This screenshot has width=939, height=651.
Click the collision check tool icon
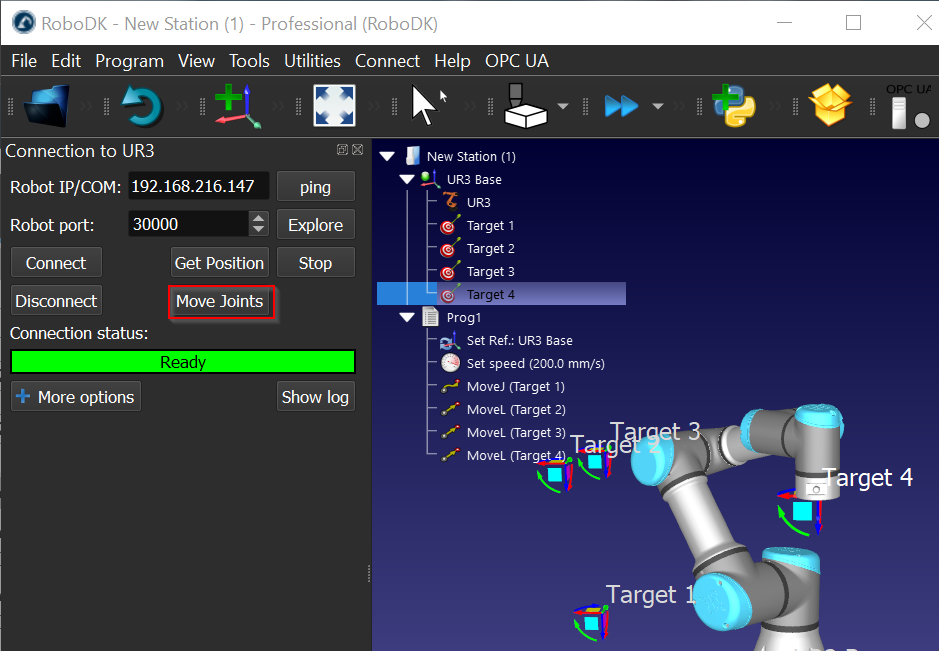click(x=525, y=106)
